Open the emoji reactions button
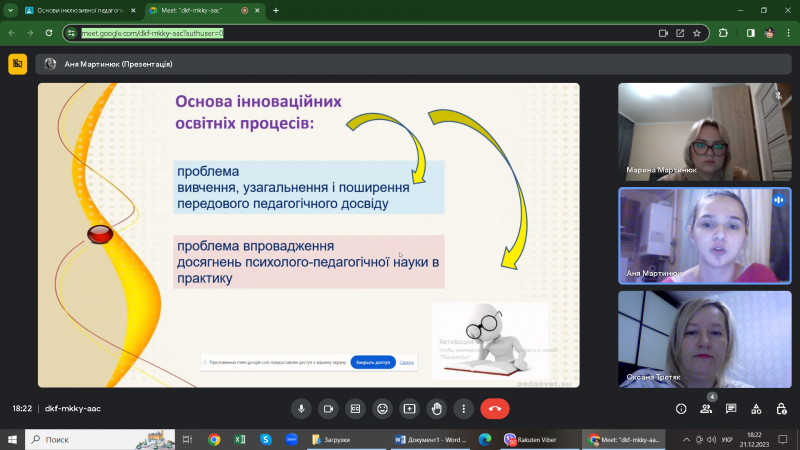 [x=382, y=408]
